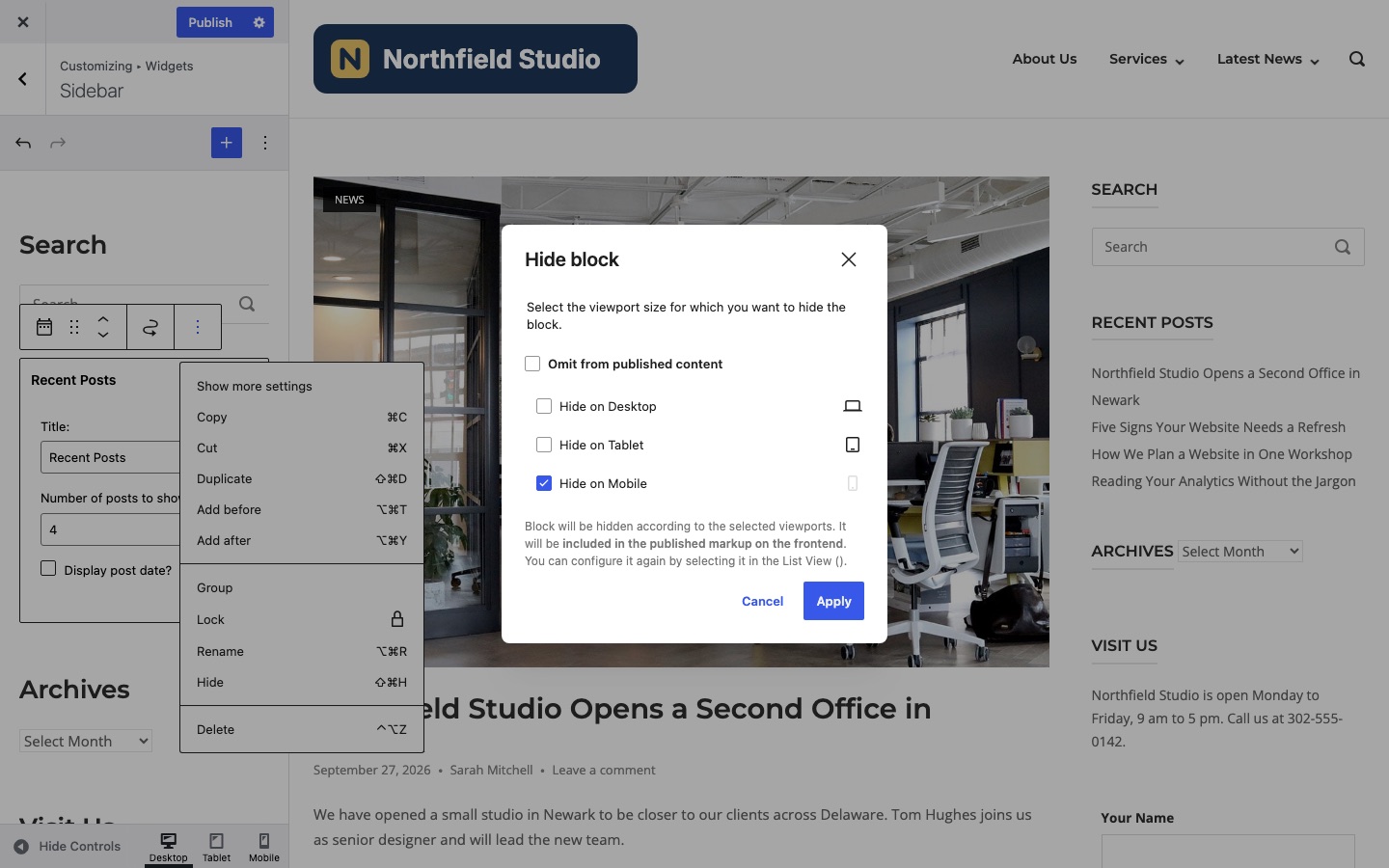
Task: Click the Your Name input field
Action: [1228, 851]
